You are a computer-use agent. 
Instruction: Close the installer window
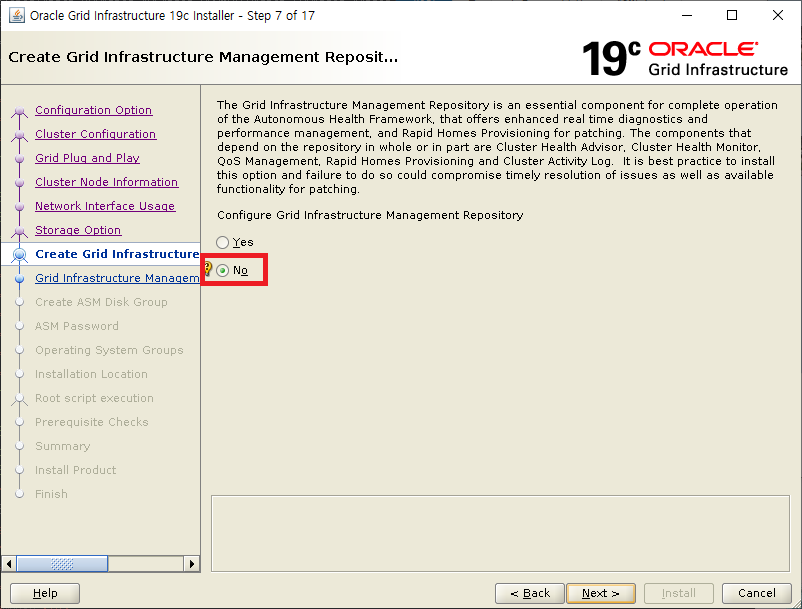777,15
